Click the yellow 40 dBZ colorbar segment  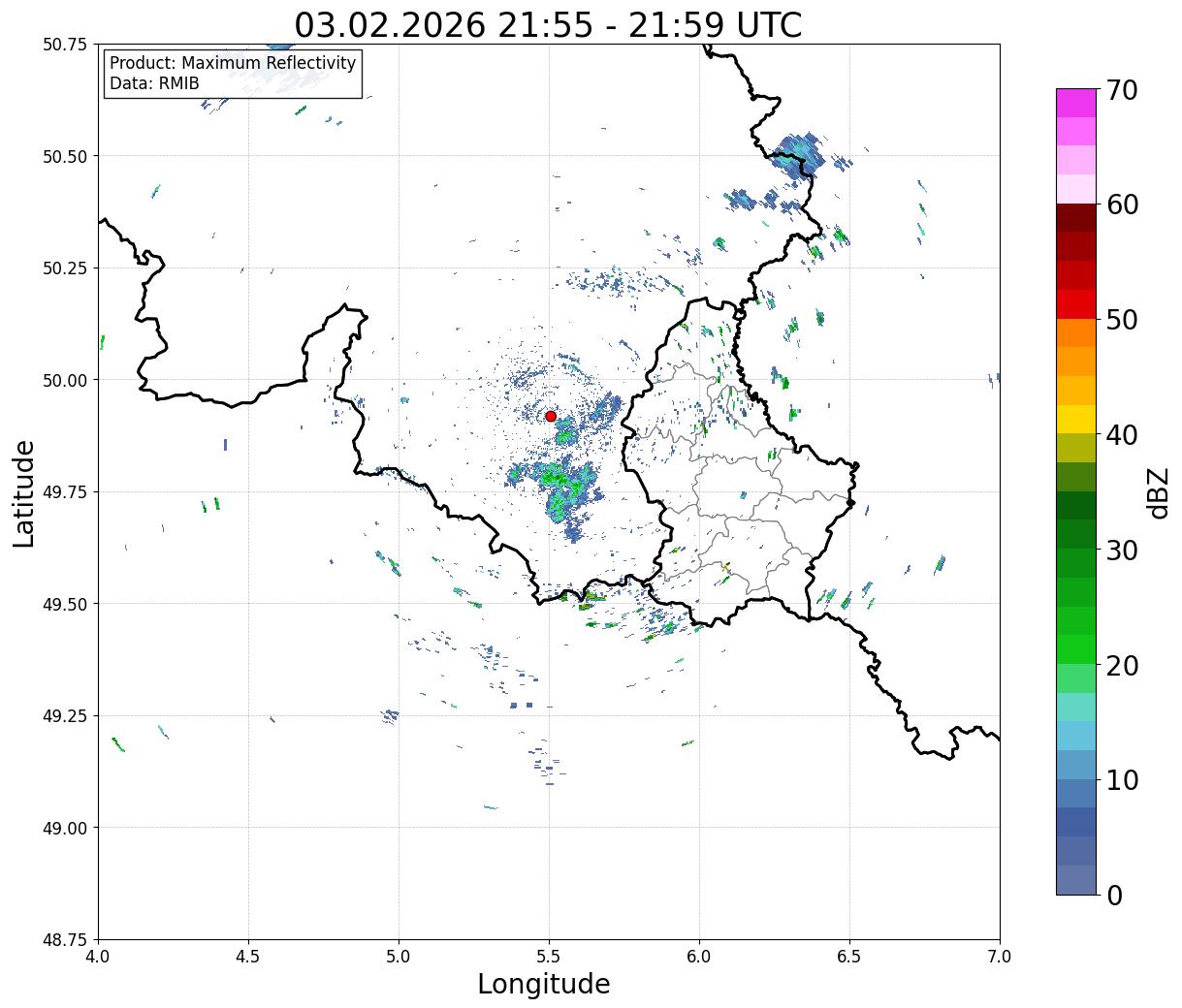click(1076, 419)
